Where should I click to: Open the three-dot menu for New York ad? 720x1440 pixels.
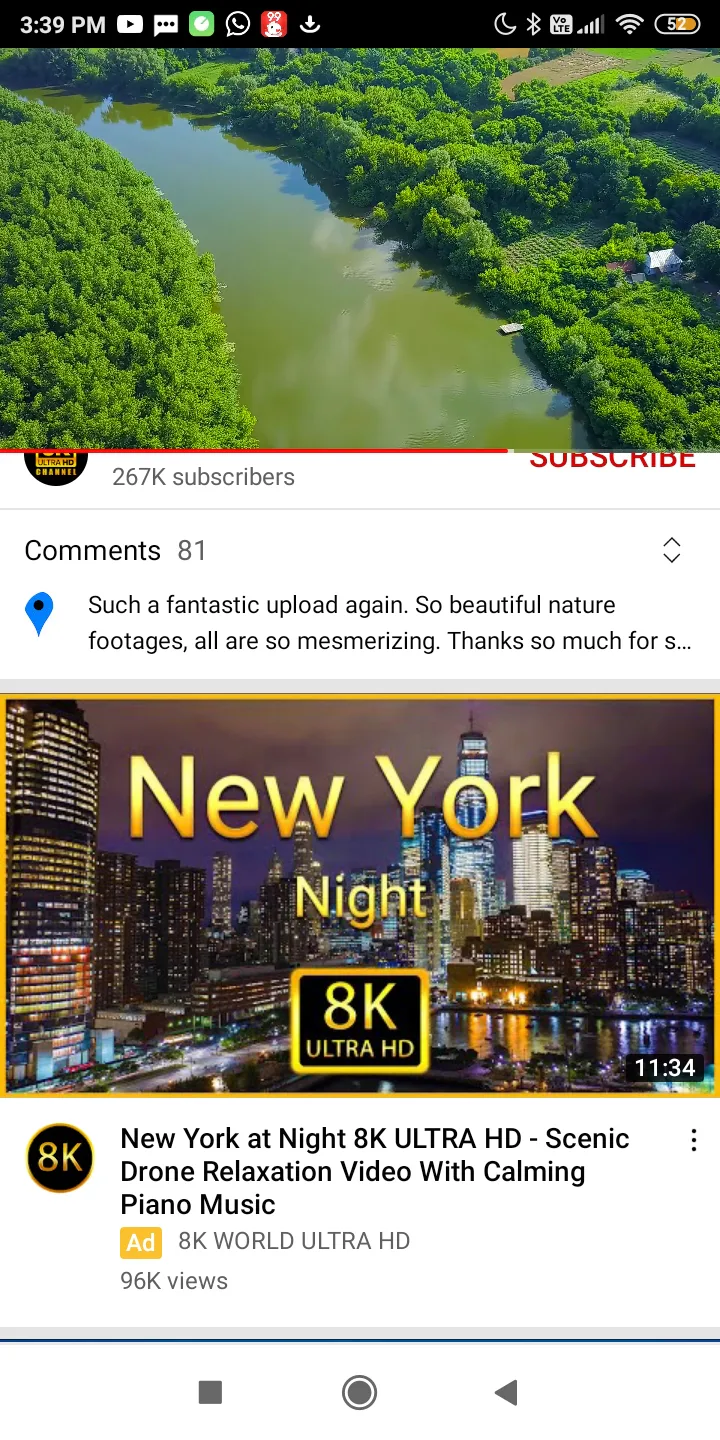(x=694, y=1140)
